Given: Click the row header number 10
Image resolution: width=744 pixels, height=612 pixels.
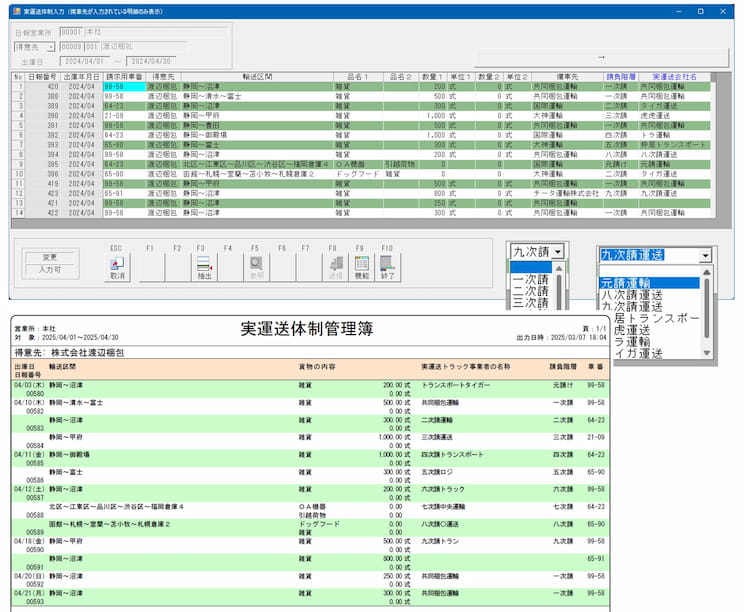Looking at the screenshot, I should pos(19,174).
